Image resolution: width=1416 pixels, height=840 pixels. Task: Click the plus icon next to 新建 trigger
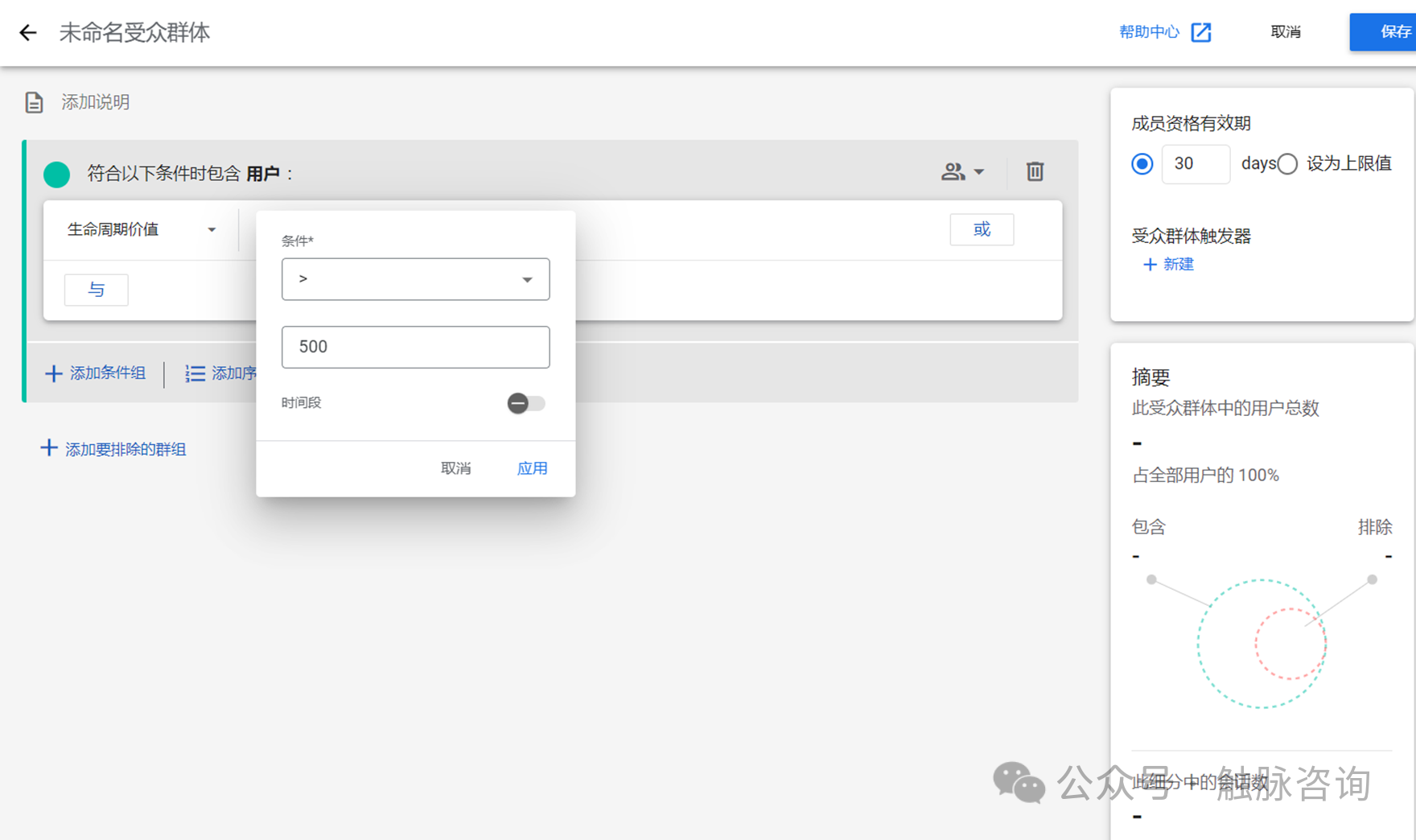click(x=1150, y=265)
